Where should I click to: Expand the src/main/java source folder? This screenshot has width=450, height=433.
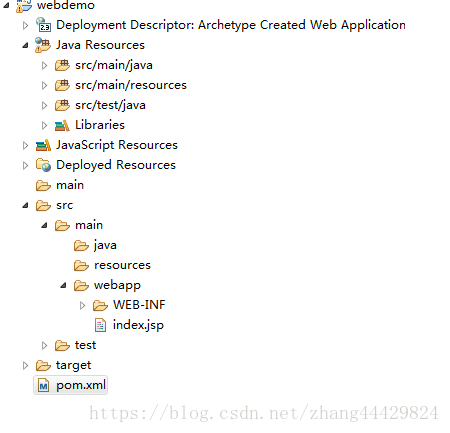44,65
